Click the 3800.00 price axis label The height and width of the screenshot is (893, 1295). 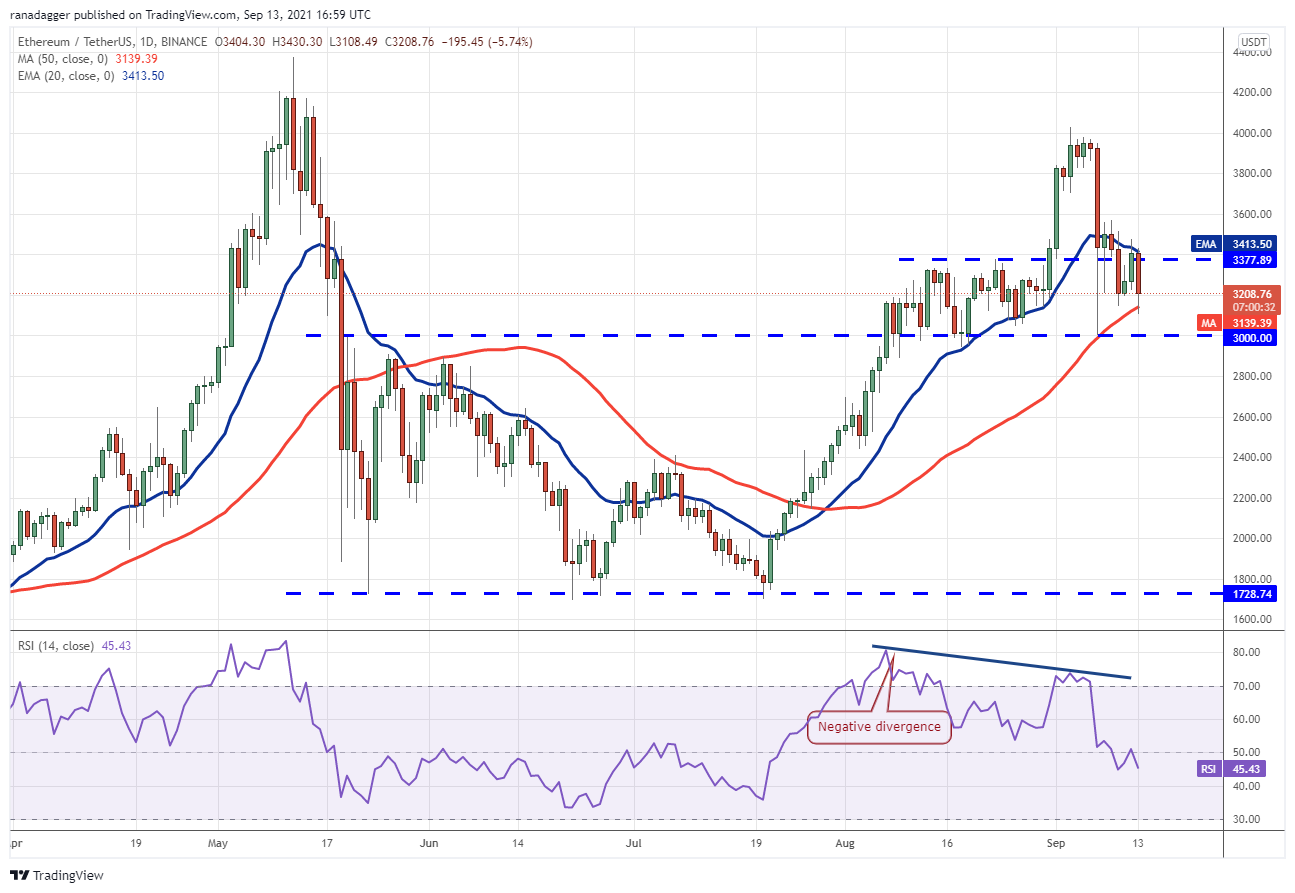1251,174
